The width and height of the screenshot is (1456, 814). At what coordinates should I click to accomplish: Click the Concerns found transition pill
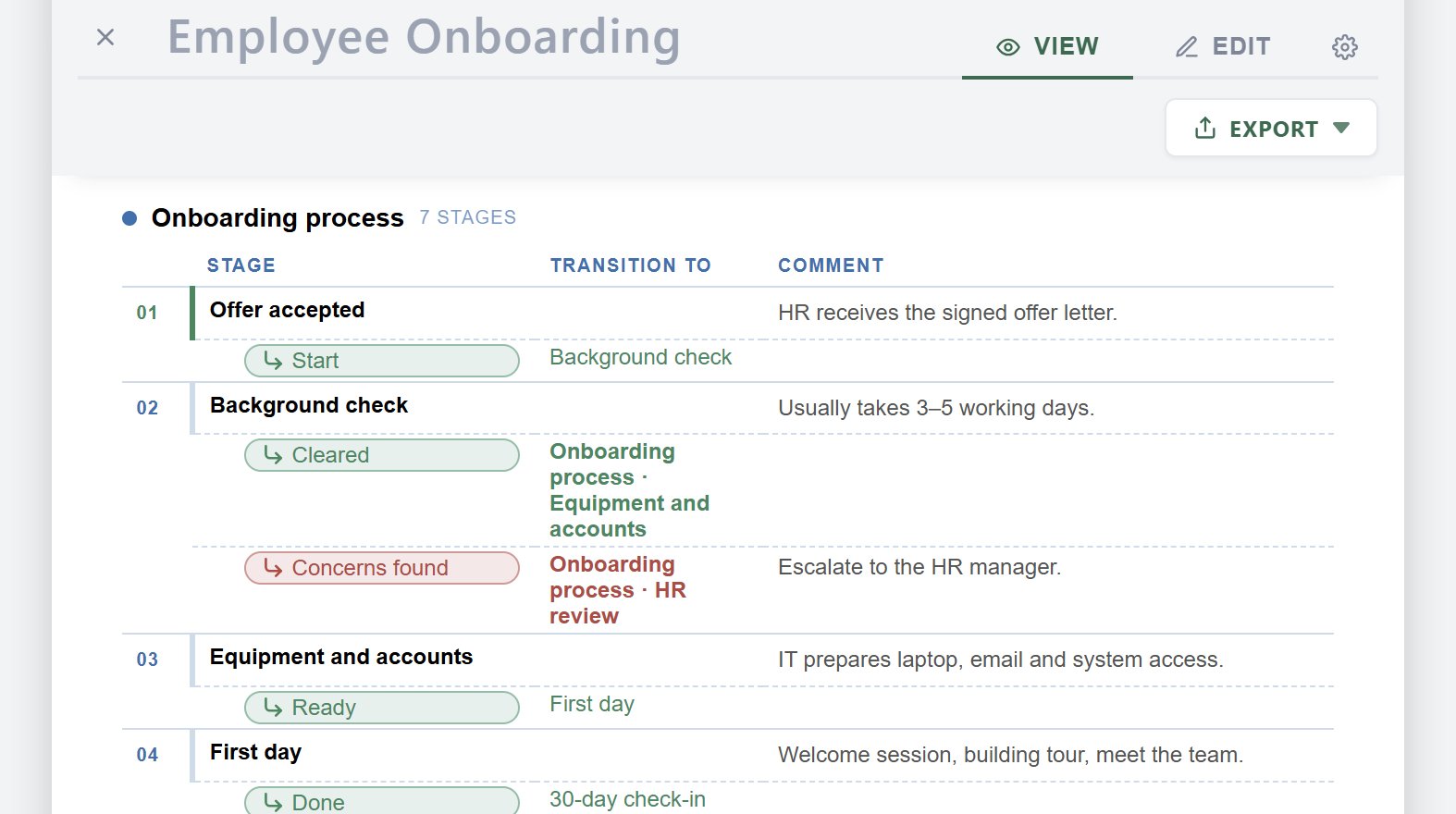click(x=381, y=568)
